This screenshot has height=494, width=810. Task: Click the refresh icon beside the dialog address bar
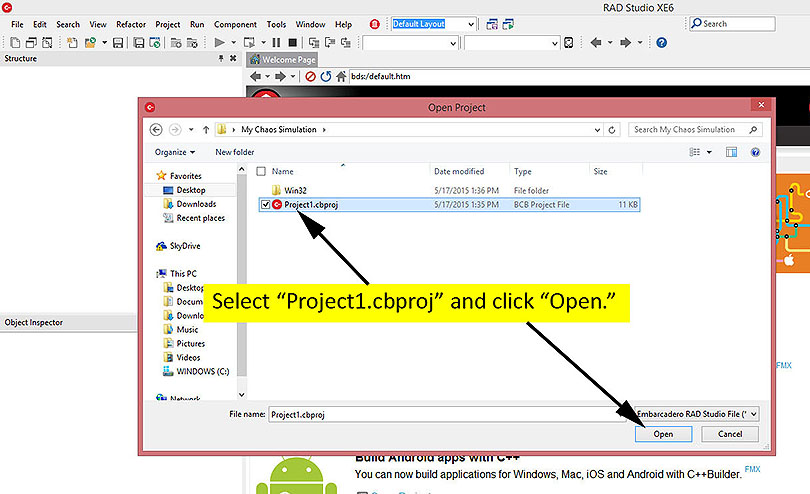612,130
